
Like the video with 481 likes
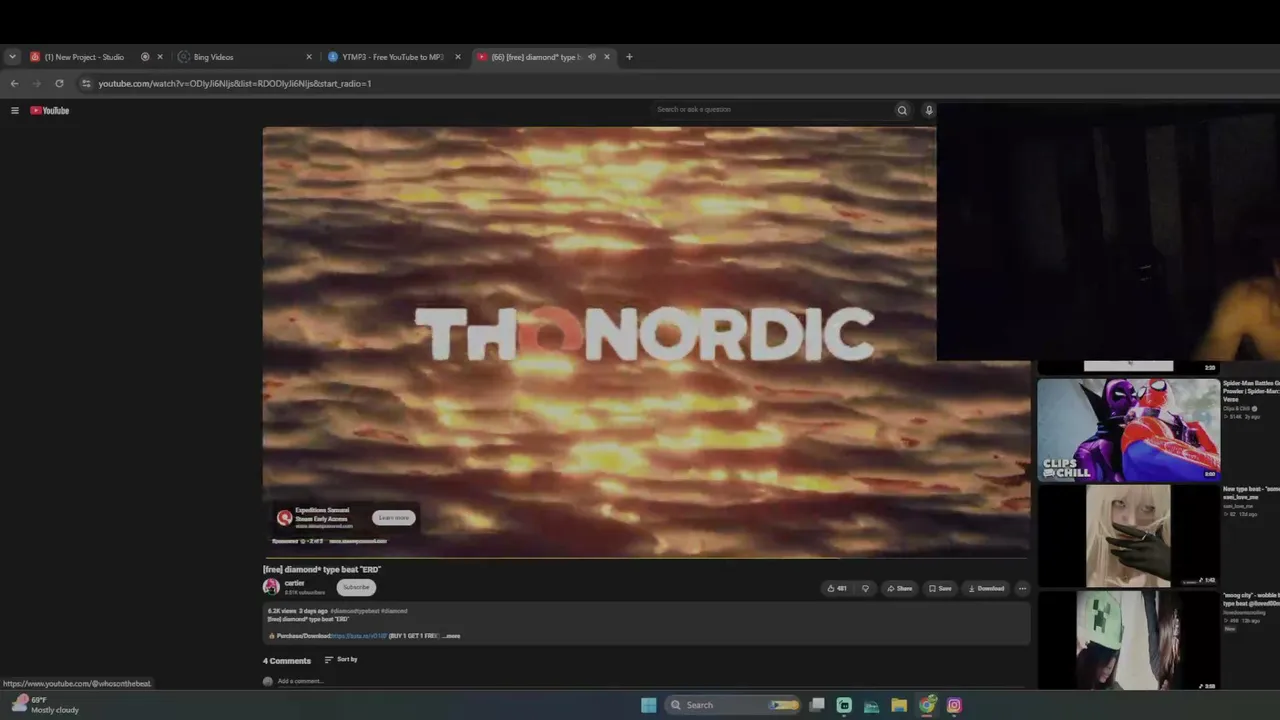coord(837,588)
